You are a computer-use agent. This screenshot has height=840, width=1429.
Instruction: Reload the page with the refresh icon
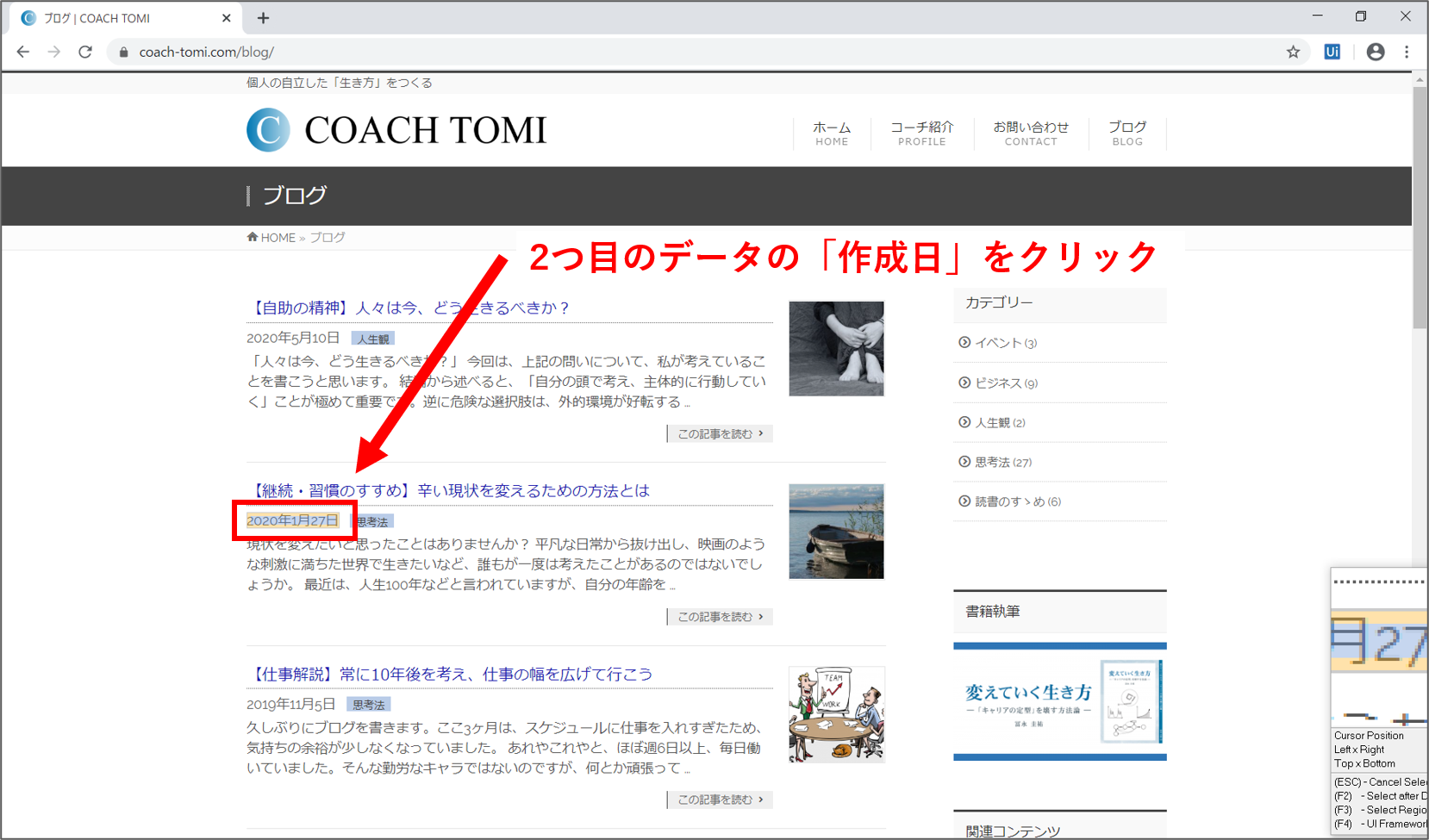[85, 52]
